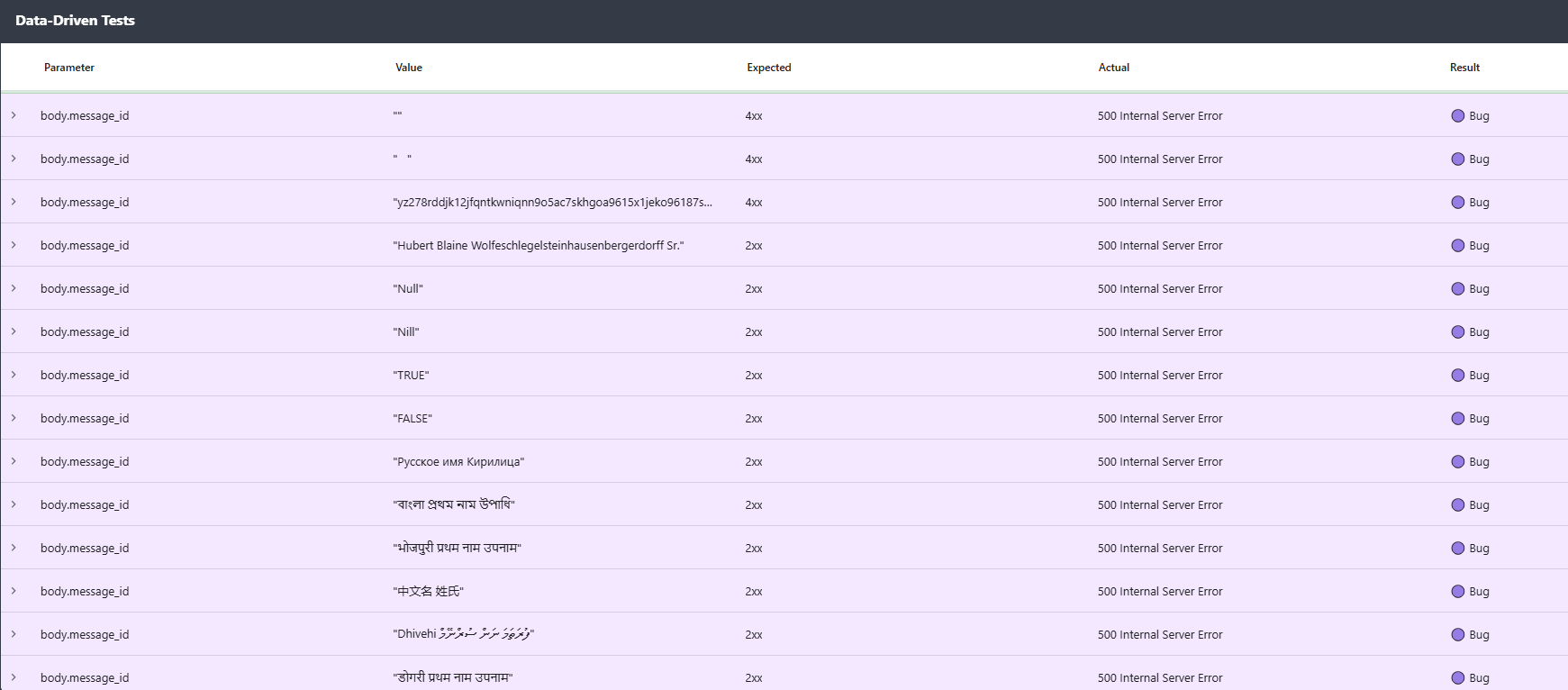Click the Bug circle icon for Chinese name row
1568x690 pixels.
click(1457, 591)
